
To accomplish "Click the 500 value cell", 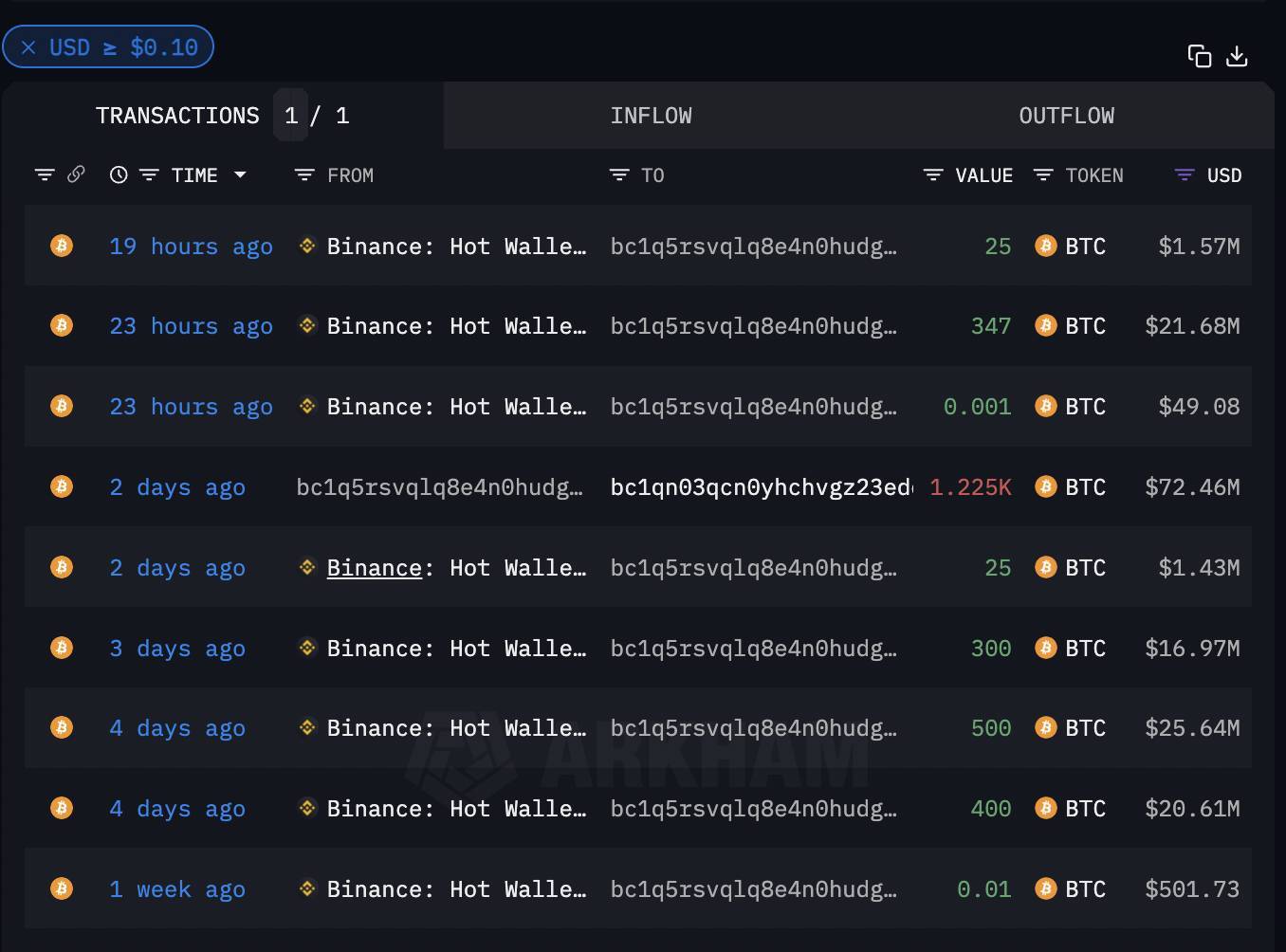I will (991, 728).
